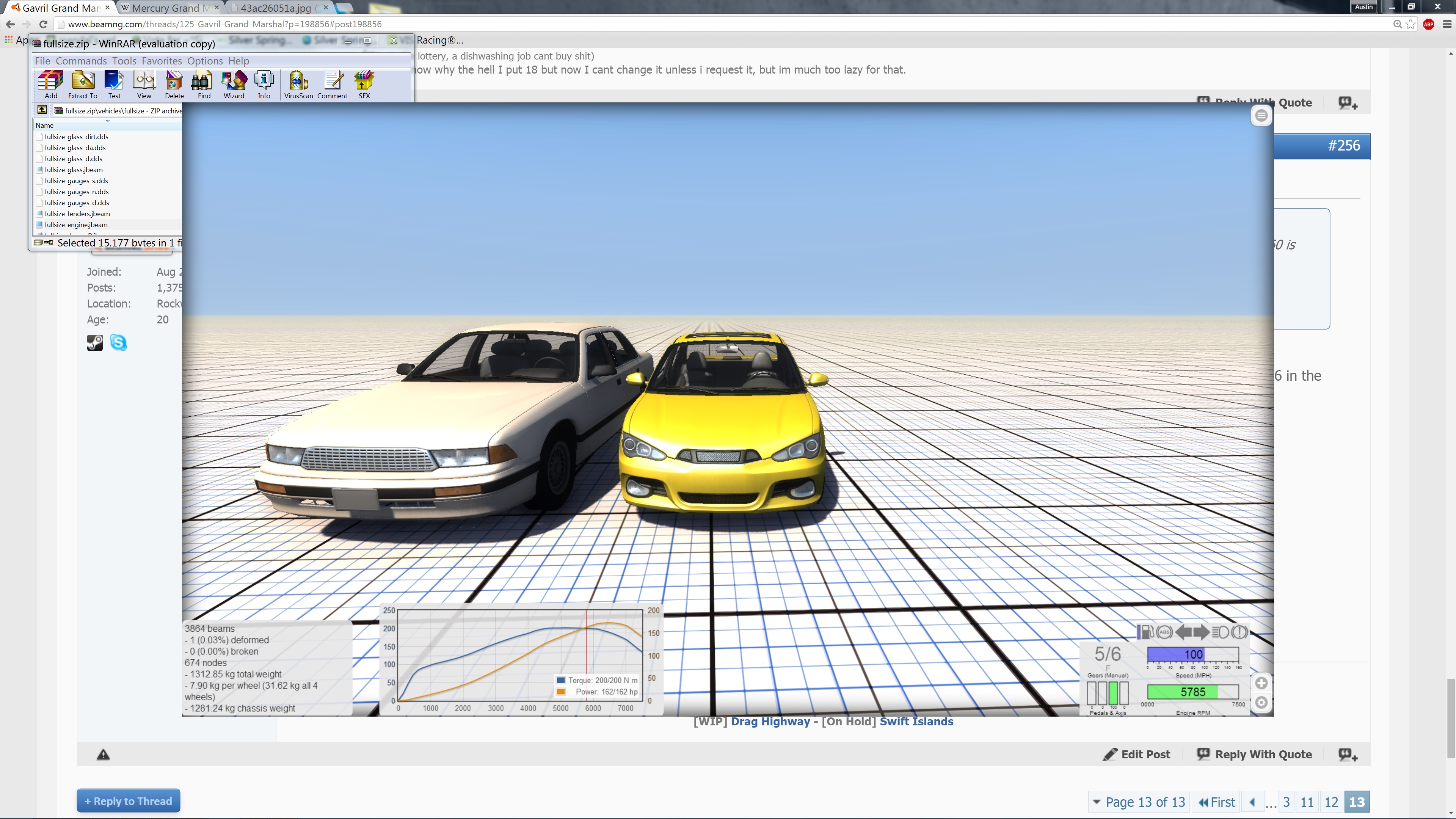Screen dimensions: 1456x819
Task: Open the Page 13 of 13 dropdown
Action: tap(1139, 802)
